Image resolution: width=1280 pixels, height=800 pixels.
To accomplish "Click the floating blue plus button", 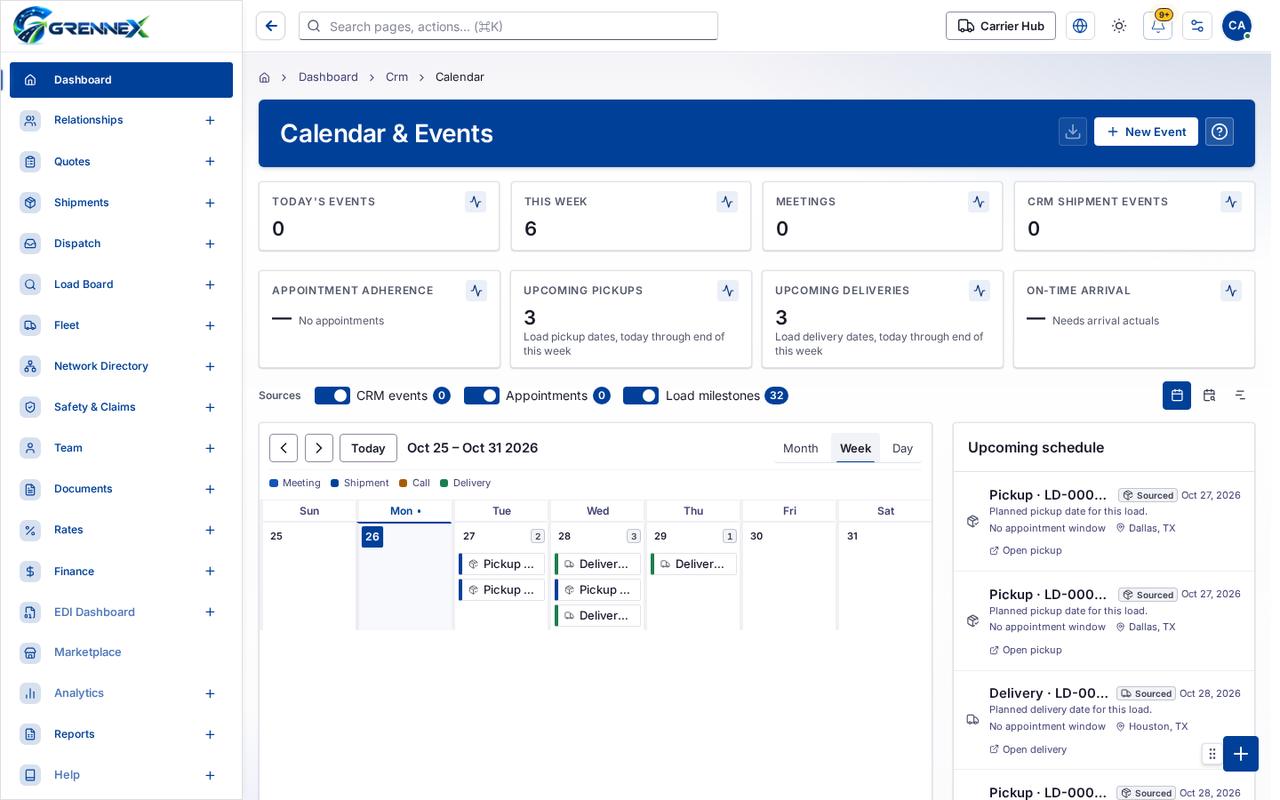I will tap(1241, 754).
